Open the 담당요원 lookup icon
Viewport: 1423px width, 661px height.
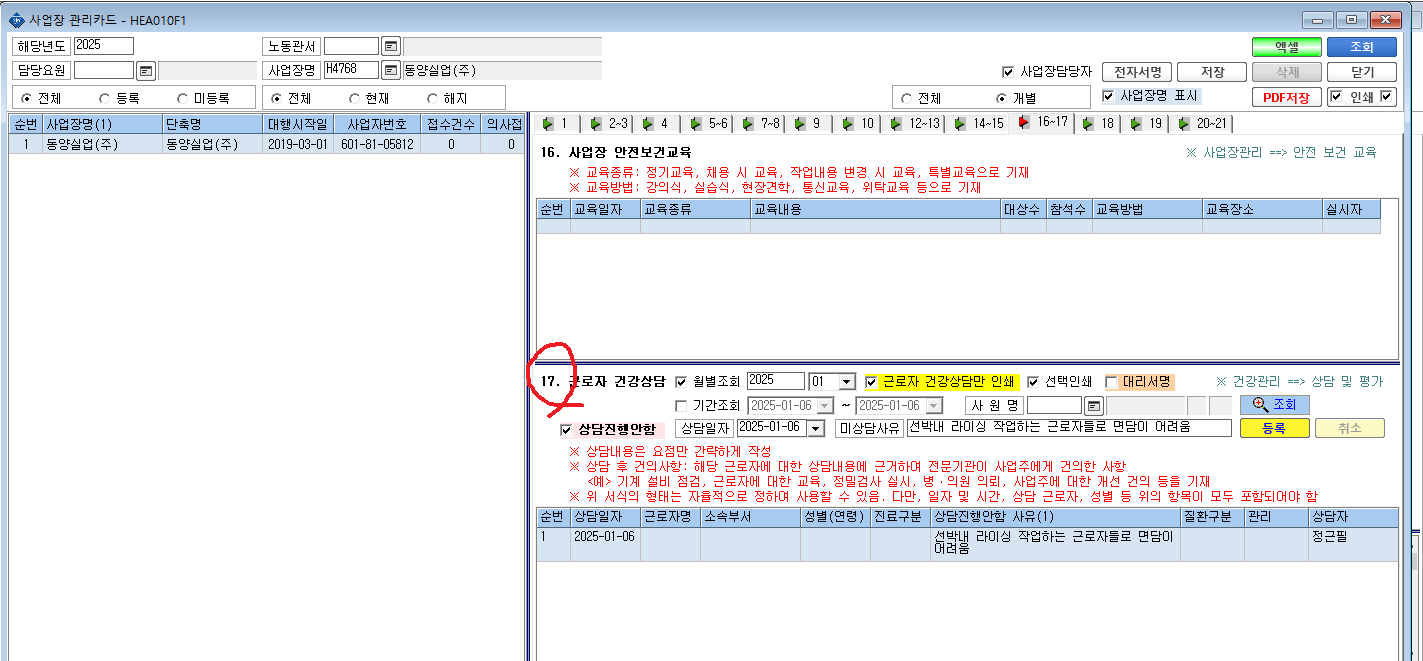pyautogui.click(x=146, y=70)
